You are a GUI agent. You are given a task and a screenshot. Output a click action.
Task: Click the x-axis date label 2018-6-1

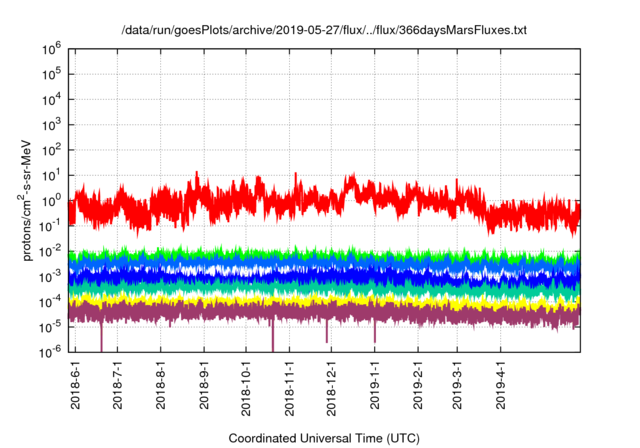(x=76, y=385)
